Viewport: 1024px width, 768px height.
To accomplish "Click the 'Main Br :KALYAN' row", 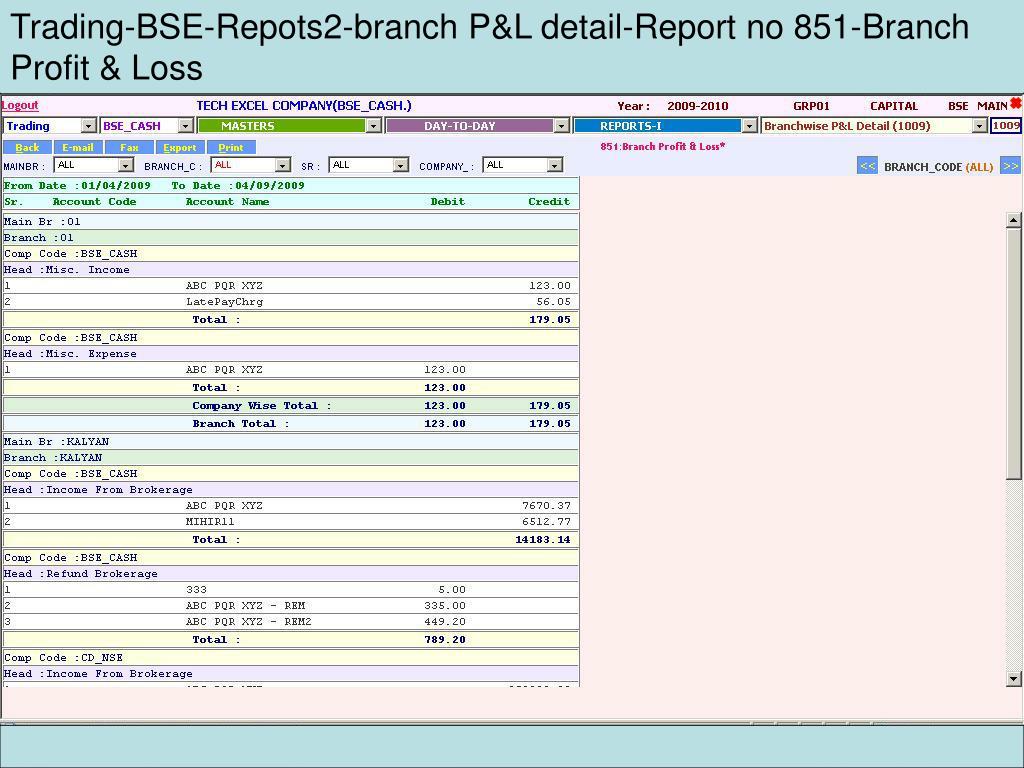I will point(291,441).
